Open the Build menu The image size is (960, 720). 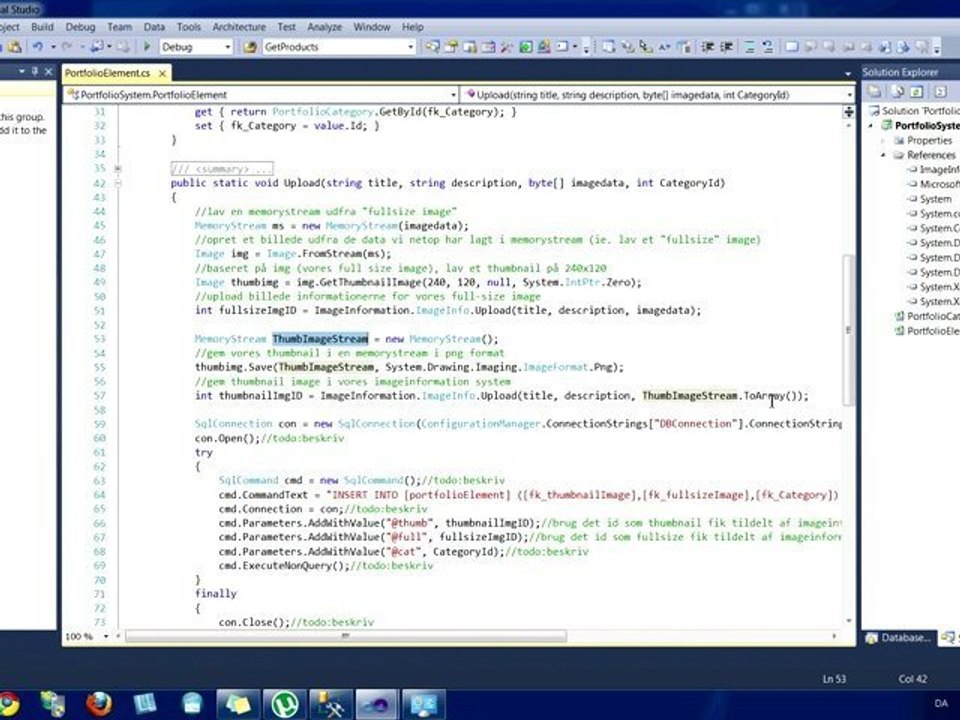click(x=42, y=27)
